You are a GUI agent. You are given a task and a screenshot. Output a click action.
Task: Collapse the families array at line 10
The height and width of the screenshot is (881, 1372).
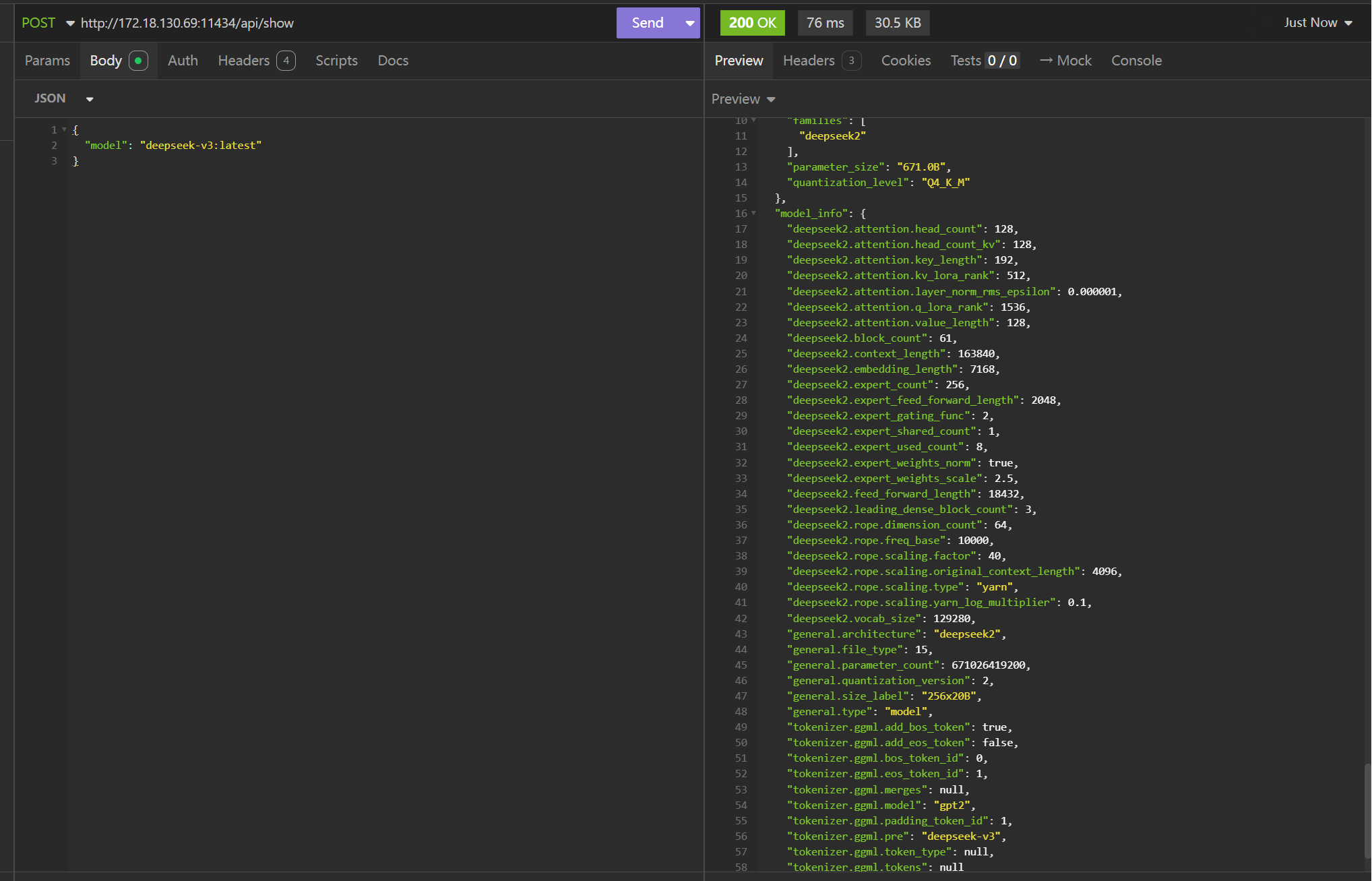[x=754, y=120]
